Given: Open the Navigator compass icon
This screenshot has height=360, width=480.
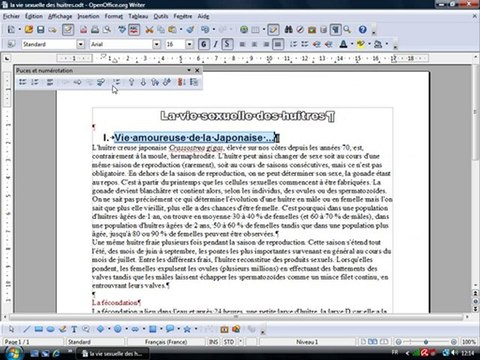Looking at the screenshot, I should point(300,30).
